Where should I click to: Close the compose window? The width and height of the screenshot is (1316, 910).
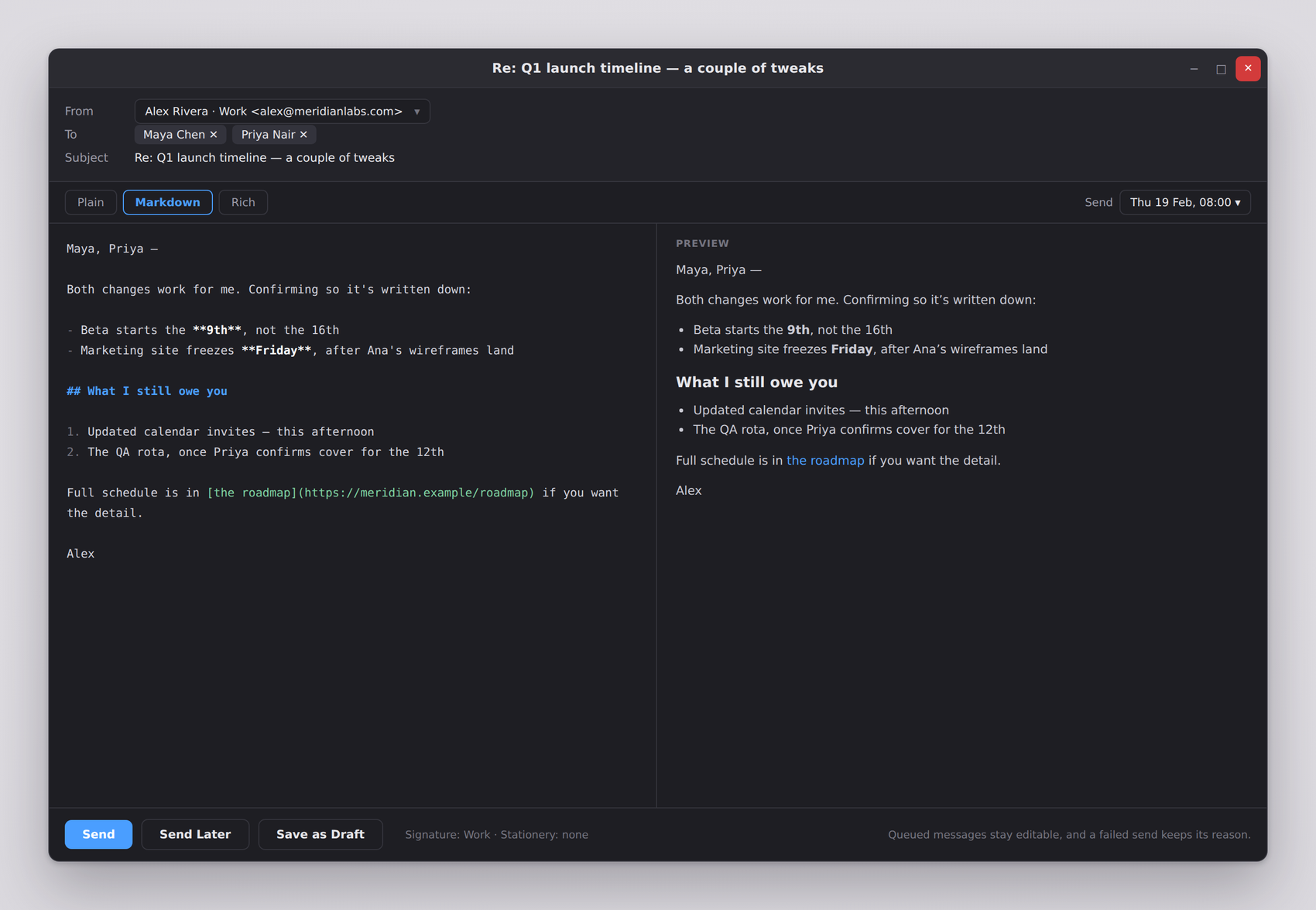1248,69
